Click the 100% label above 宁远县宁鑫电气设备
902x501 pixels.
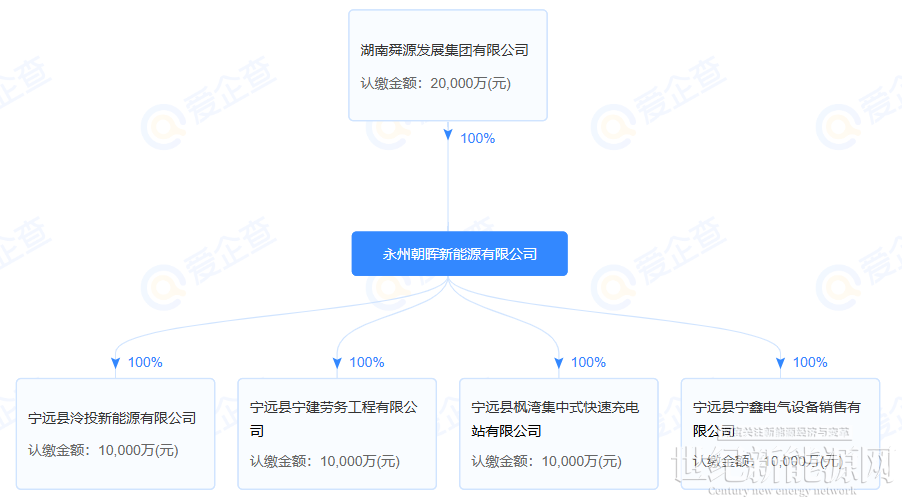pos(810,362)
